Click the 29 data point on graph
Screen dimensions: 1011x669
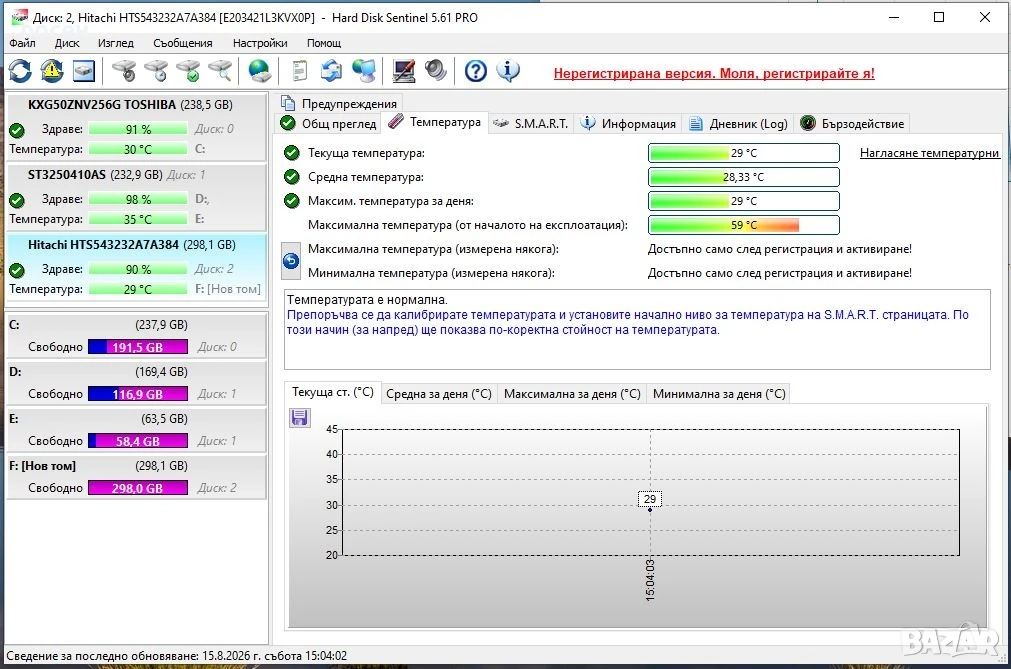(x=650, y=499)
